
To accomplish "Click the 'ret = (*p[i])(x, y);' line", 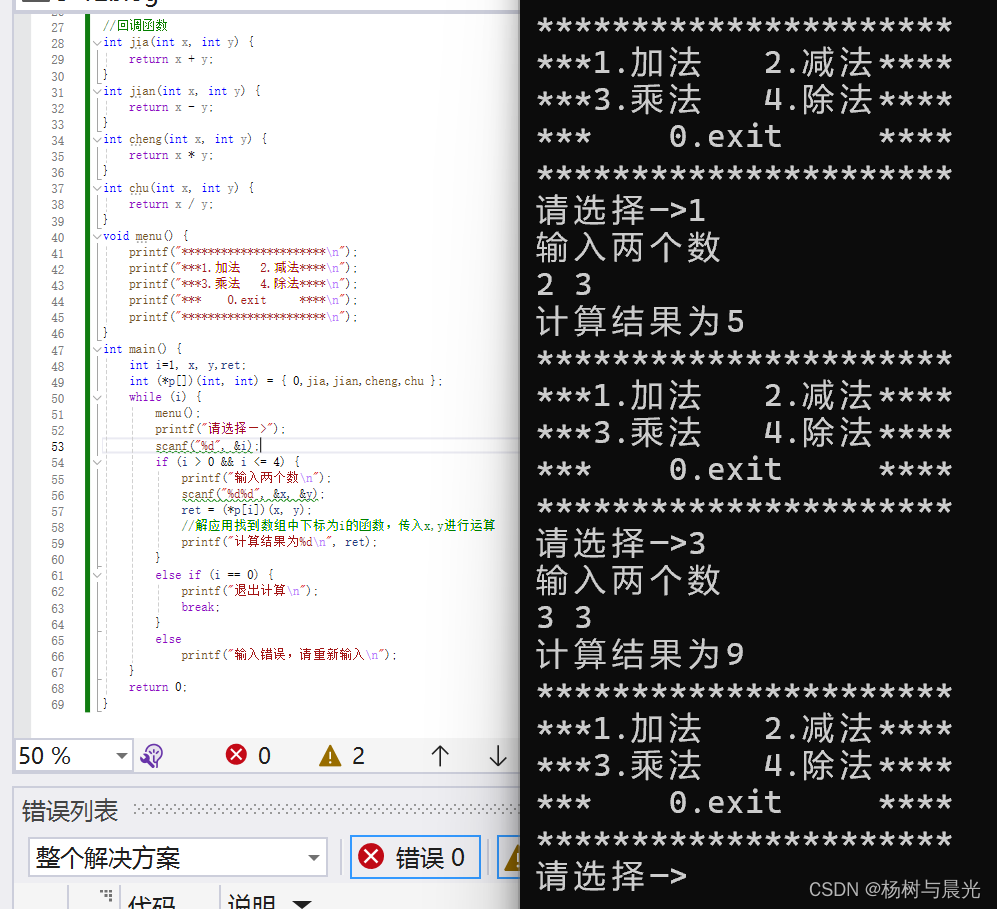I will pos(247,510).
